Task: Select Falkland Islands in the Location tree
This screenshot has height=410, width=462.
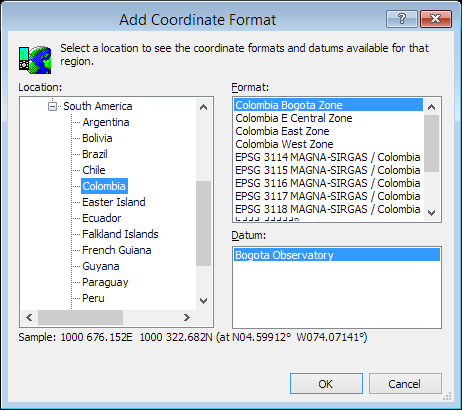Action: pyautogui.click(x=120, y=234)
